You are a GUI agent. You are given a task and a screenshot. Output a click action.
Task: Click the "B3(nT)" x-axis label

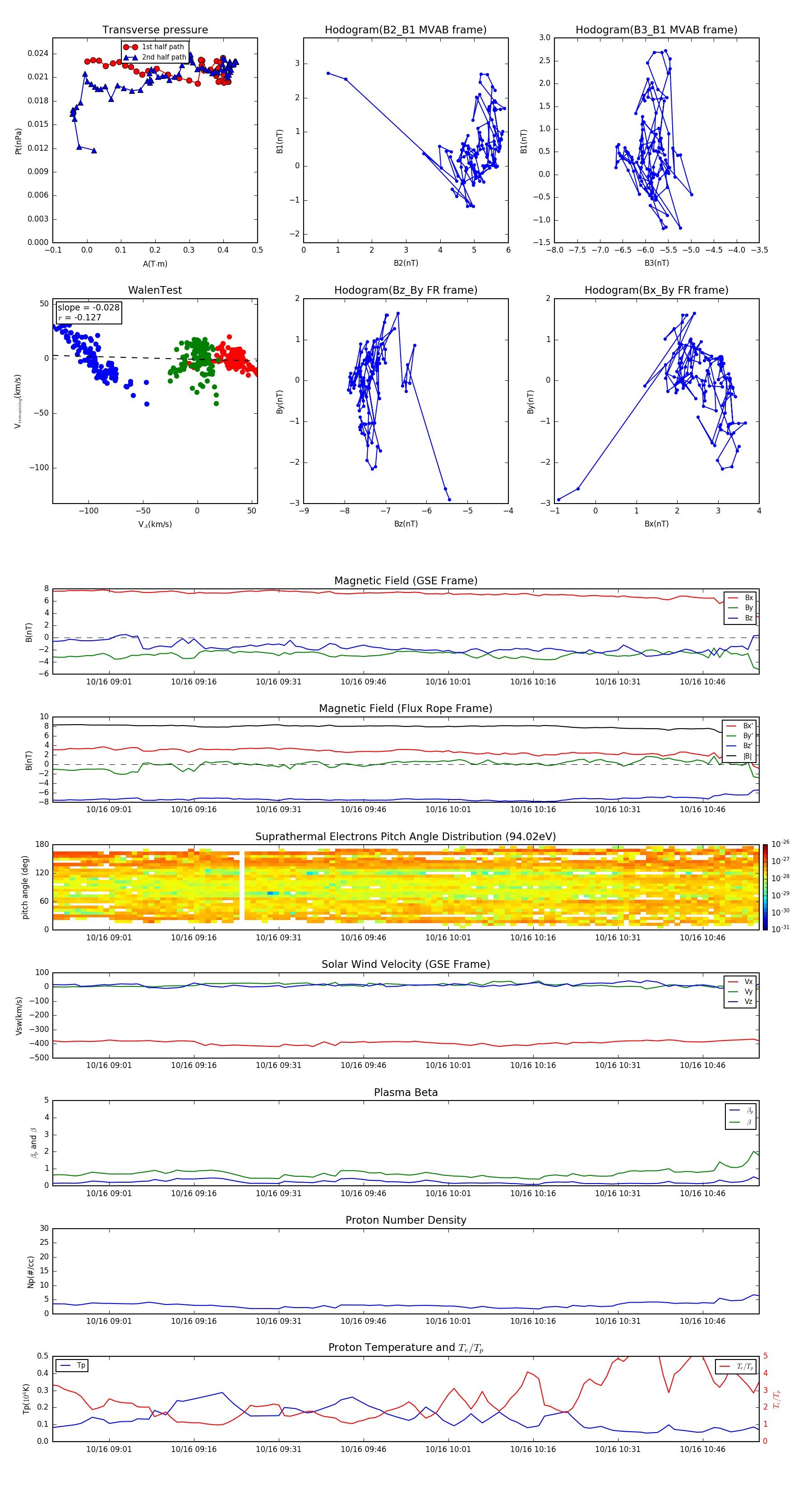(656, 263)
